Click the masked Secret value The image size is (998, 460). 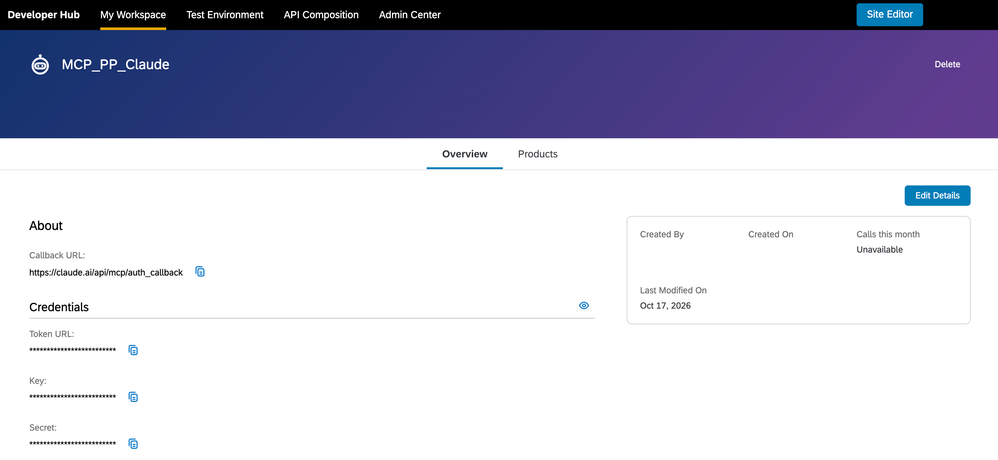pos(73,444)
